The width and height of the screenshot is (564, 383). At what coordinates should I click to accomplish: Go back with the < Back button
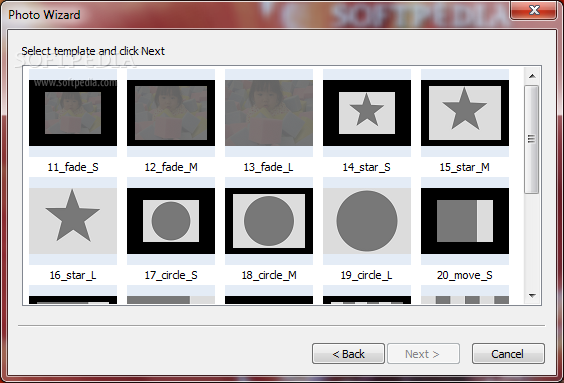(x=348, y=354)
